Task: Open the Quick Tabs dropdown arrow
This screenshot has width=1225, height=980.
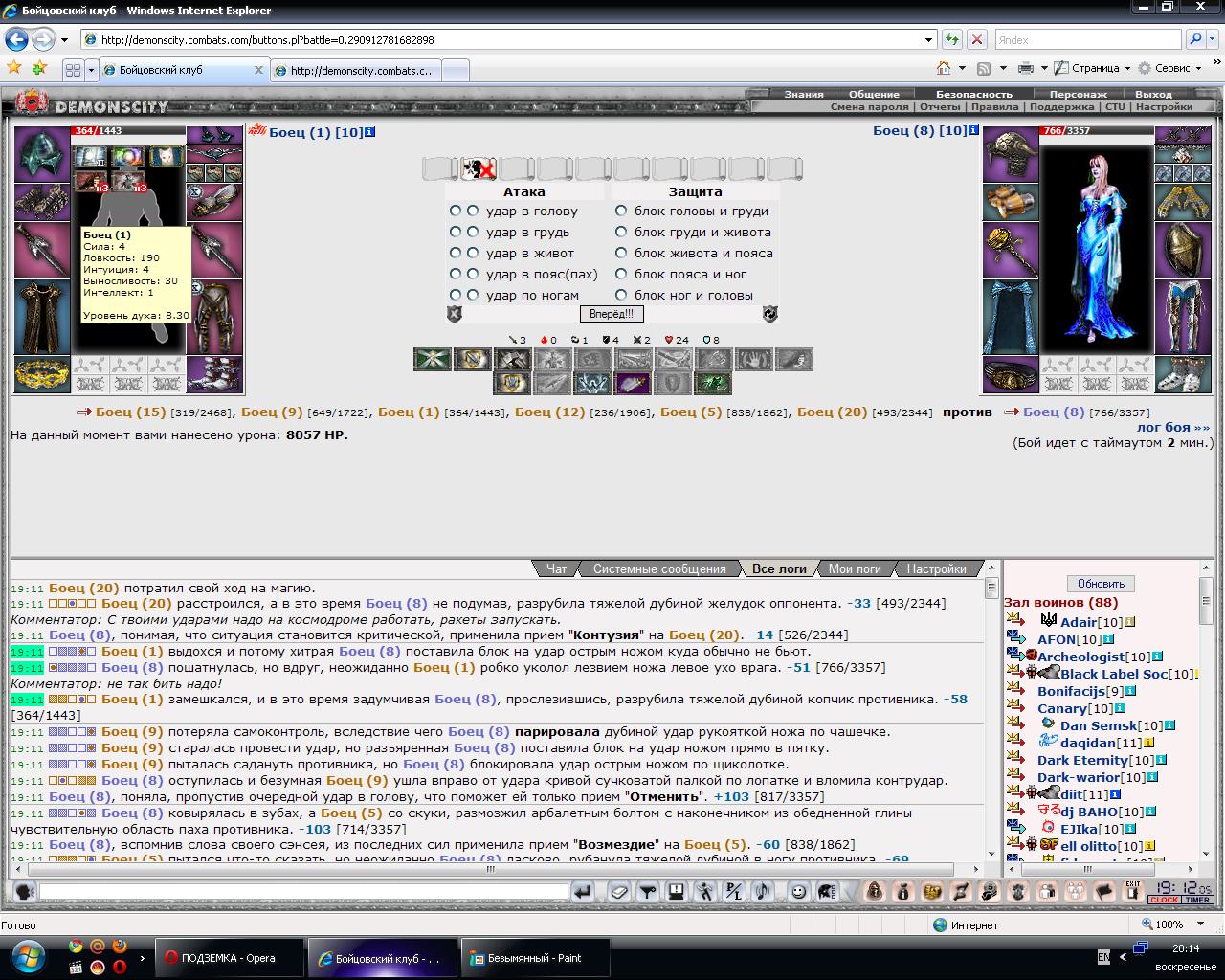Action: coord(92,70)
